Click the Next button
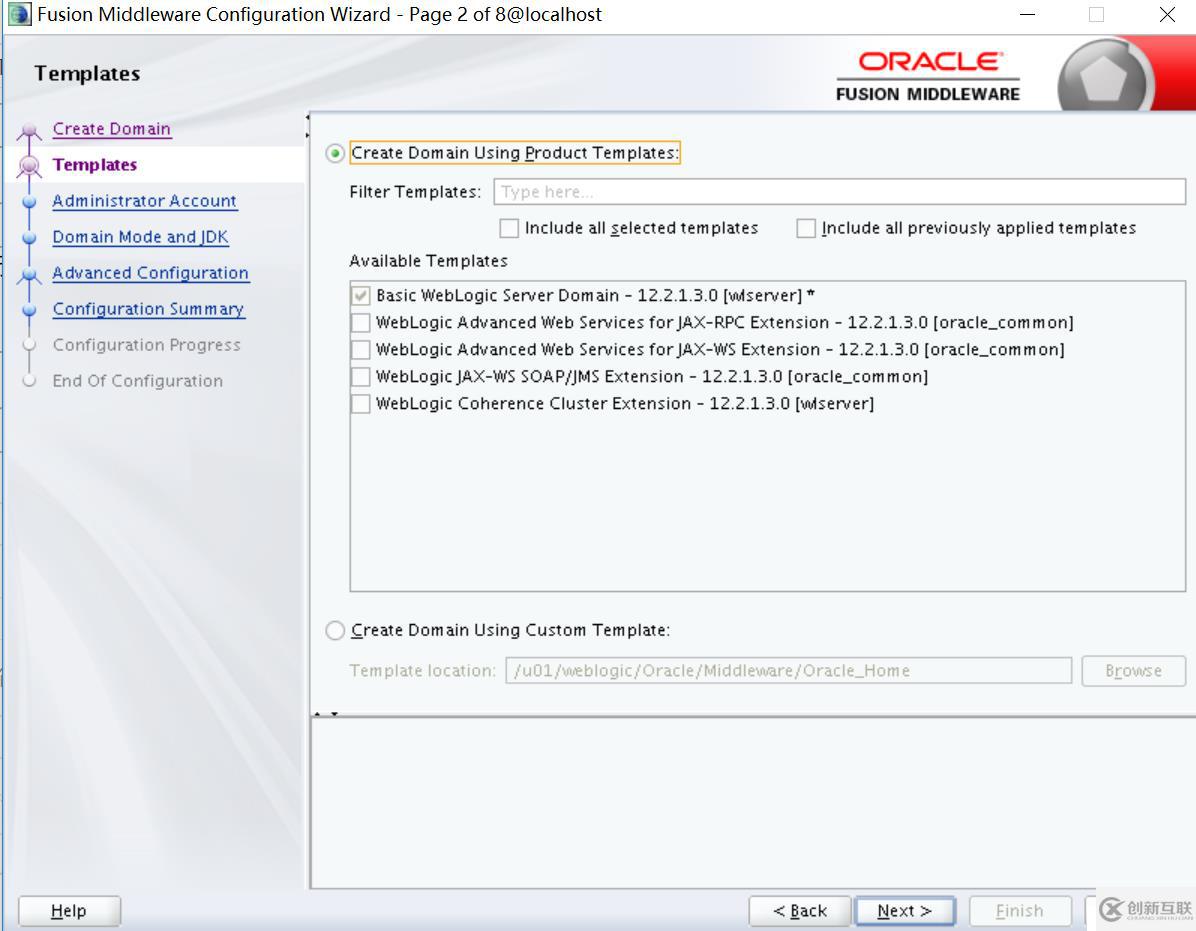This screenshot has height=931, width=1196. (905, 910)
